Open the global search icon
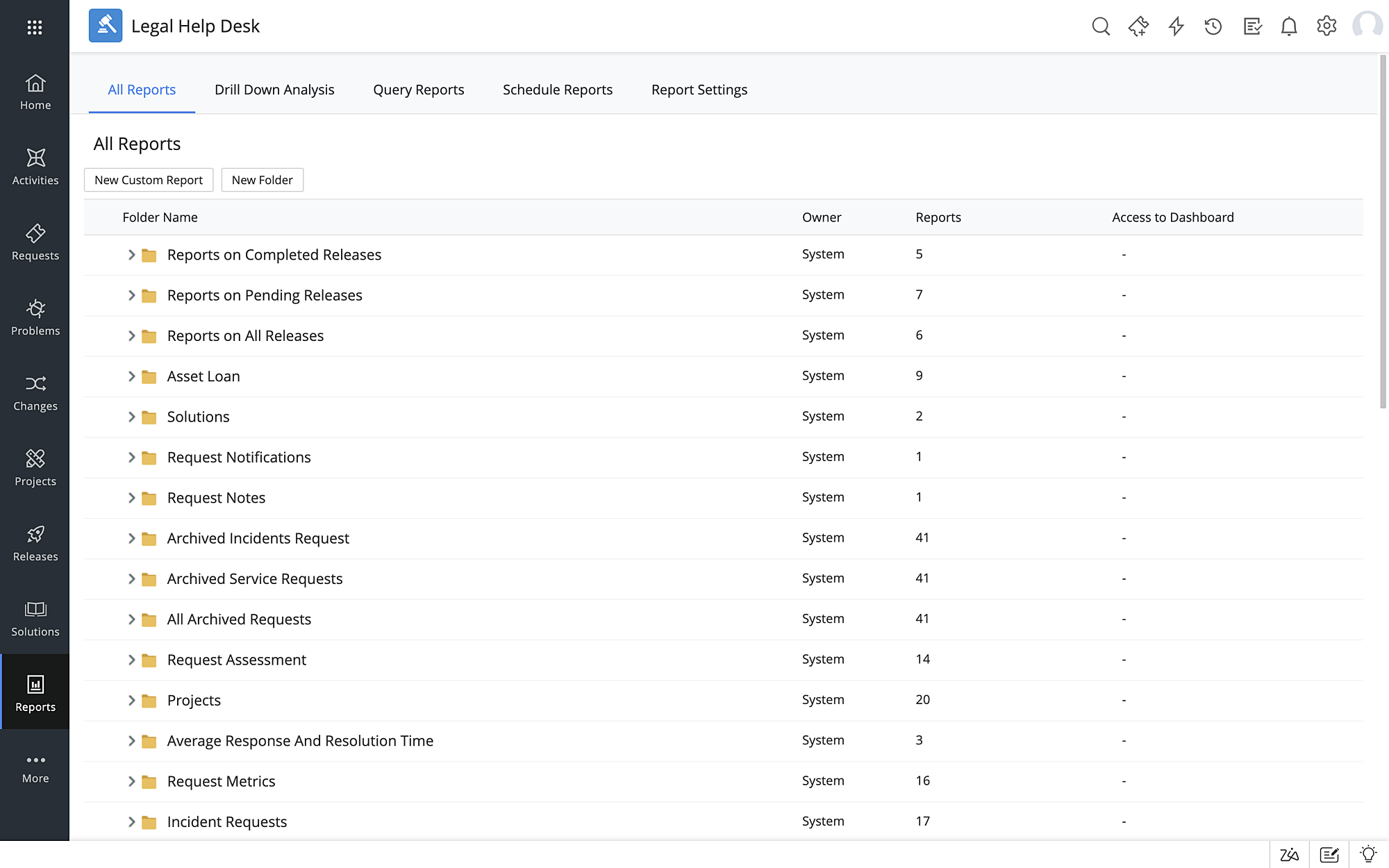This screenshot has height=868, width=1389. pos(1101,26)
